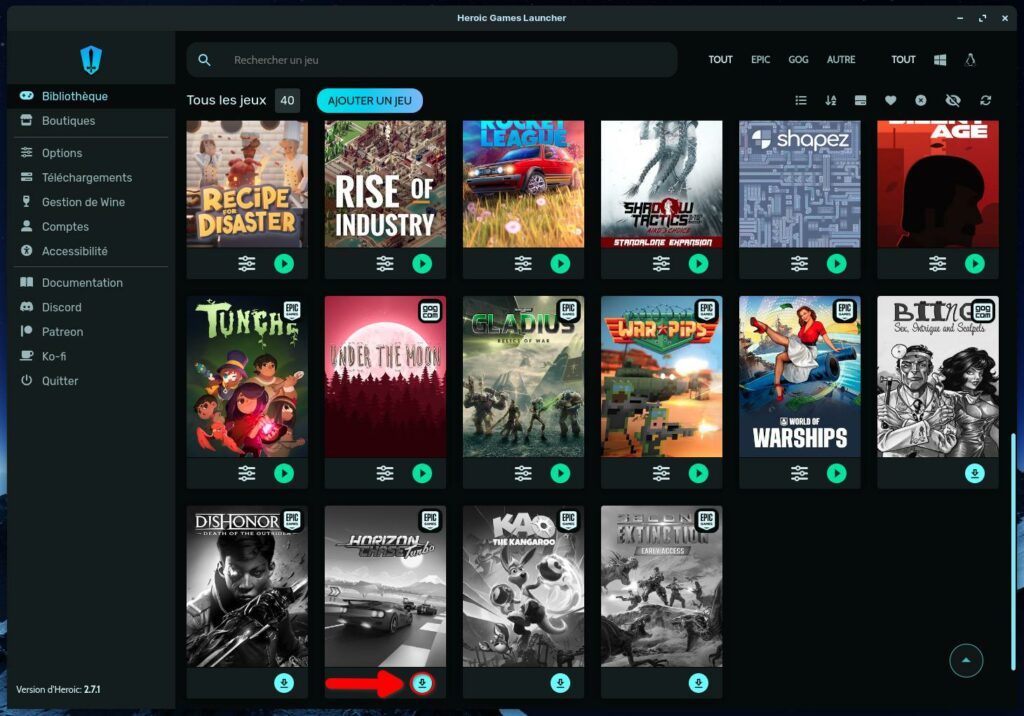Click the Rechercher un jeu search field
The image size is (1024, 716).
point(440,60)
